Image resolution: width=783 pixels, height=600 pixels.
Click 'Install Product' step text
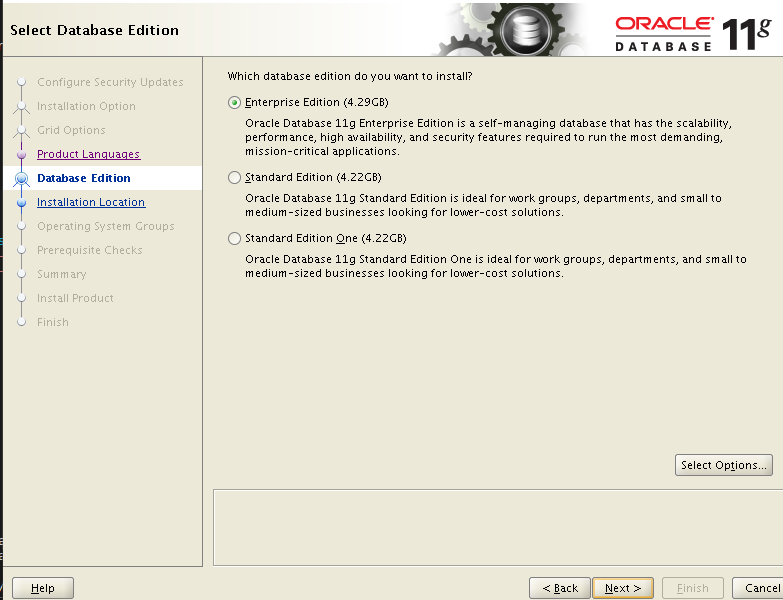pos(75,298)
